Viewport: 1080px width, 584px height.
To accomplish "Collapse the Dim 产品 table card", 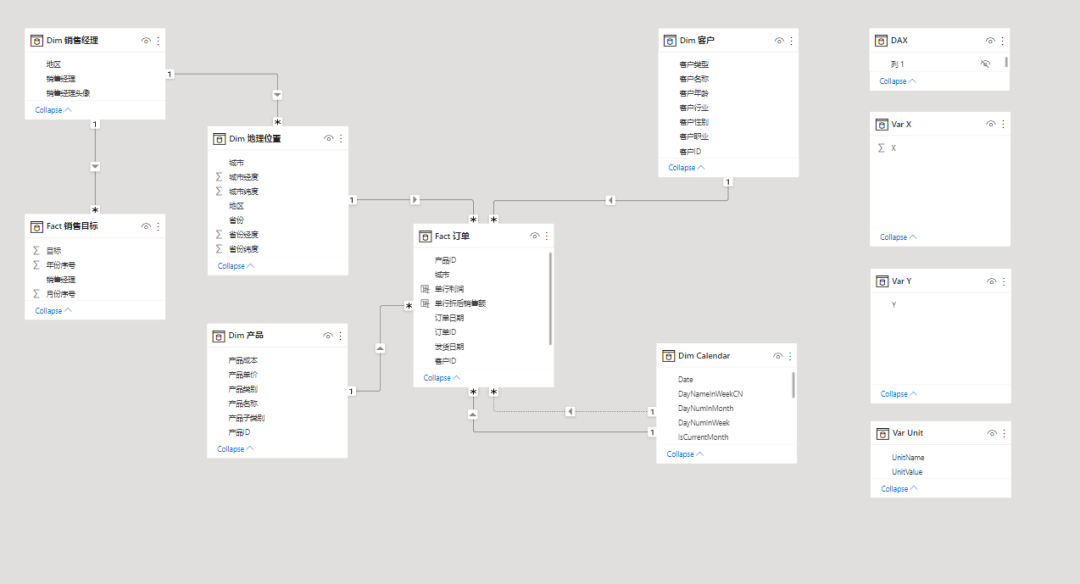I will click(x=235, y=449).
